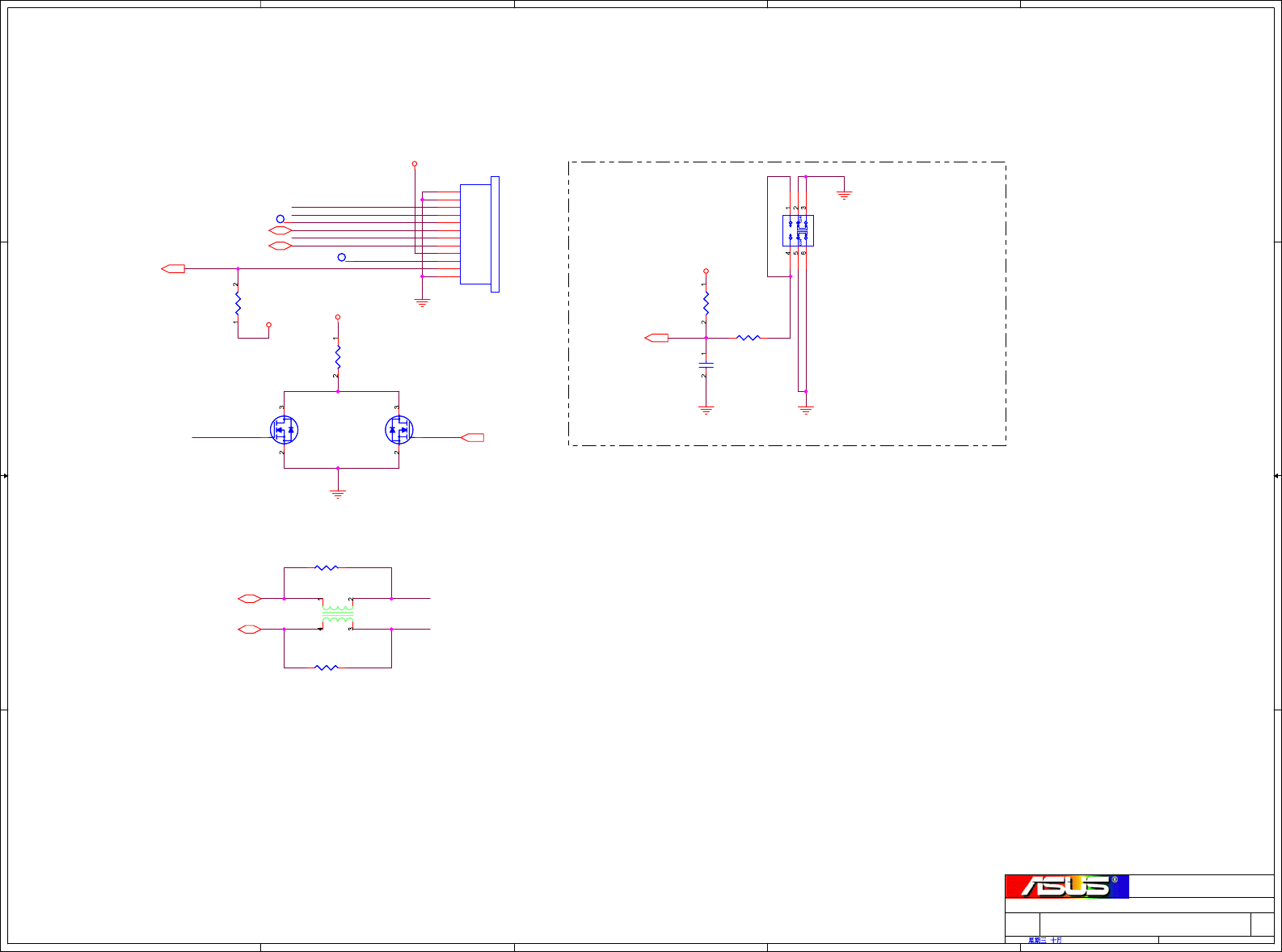Click the upper hexagonal bidirectional port
Screen dimensions: 1282x952
click(280, 231)
